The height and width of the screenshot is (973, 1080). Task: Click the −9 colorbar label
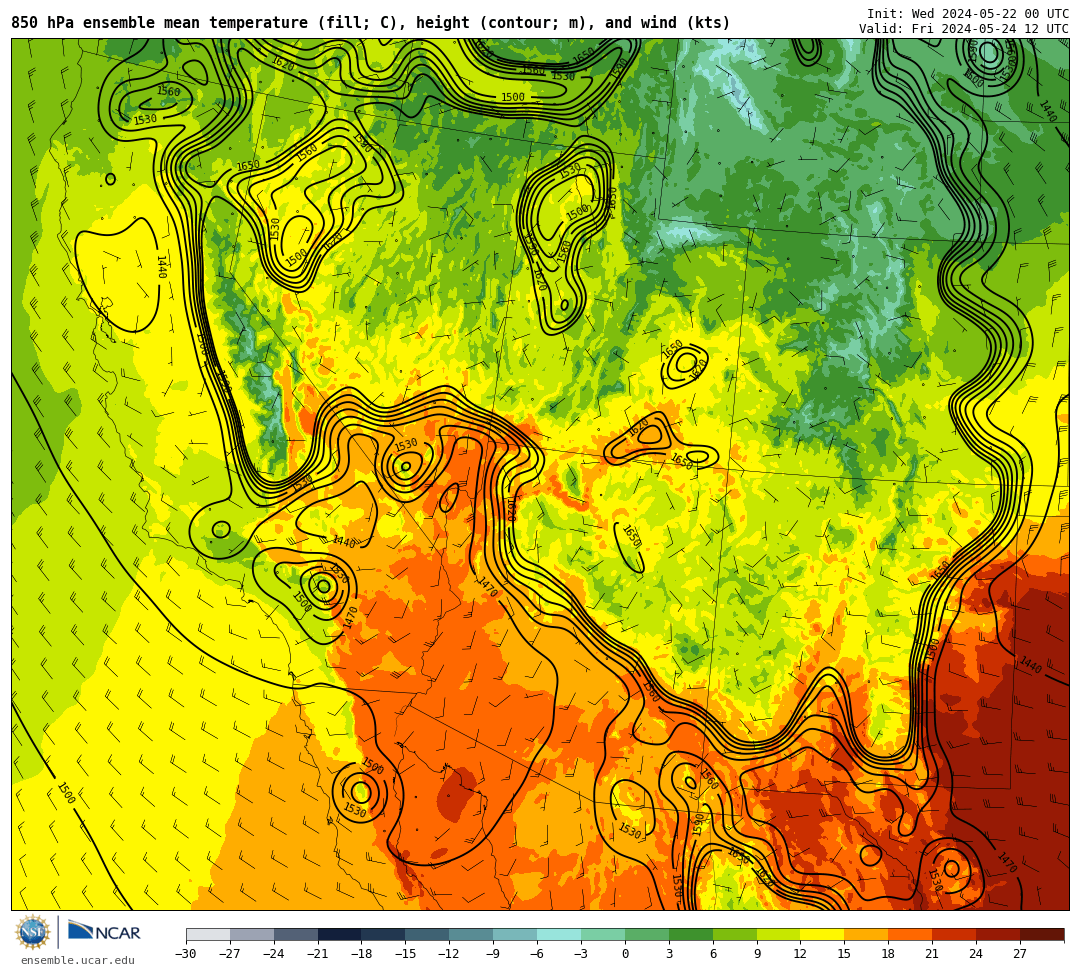coord(493,954)
